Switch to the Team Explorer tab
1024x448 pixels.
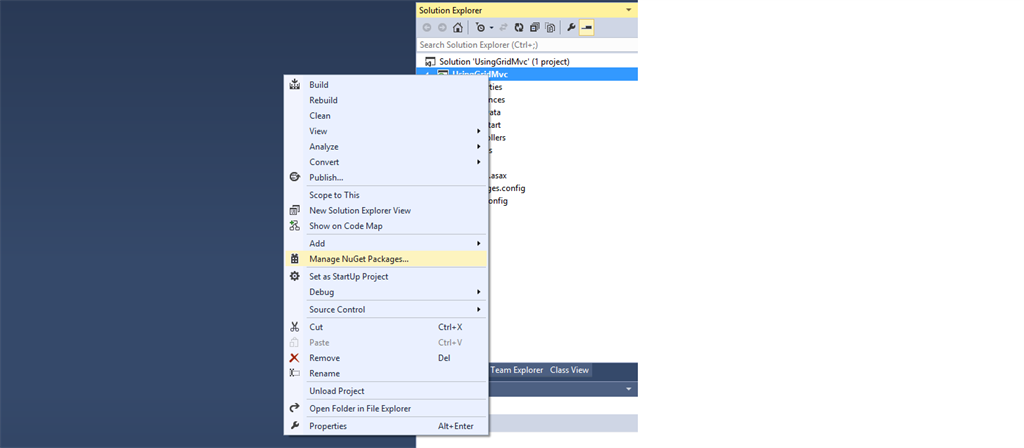(517, 370)
